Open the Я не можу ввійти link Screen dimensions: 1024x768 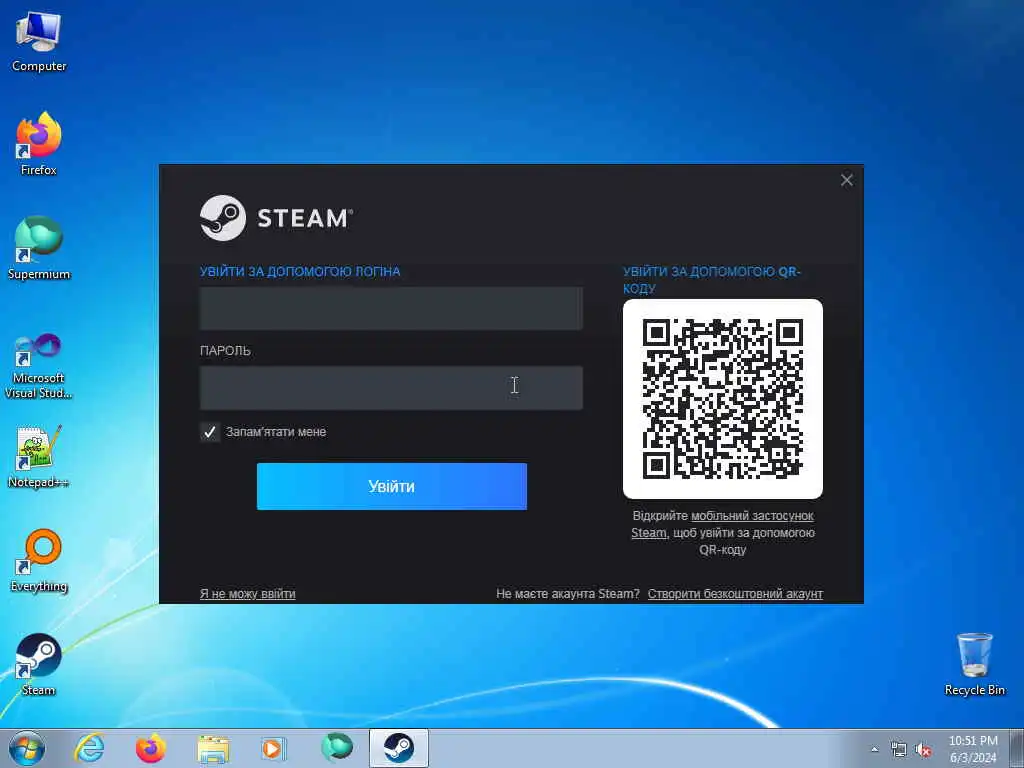pos(248,594)
